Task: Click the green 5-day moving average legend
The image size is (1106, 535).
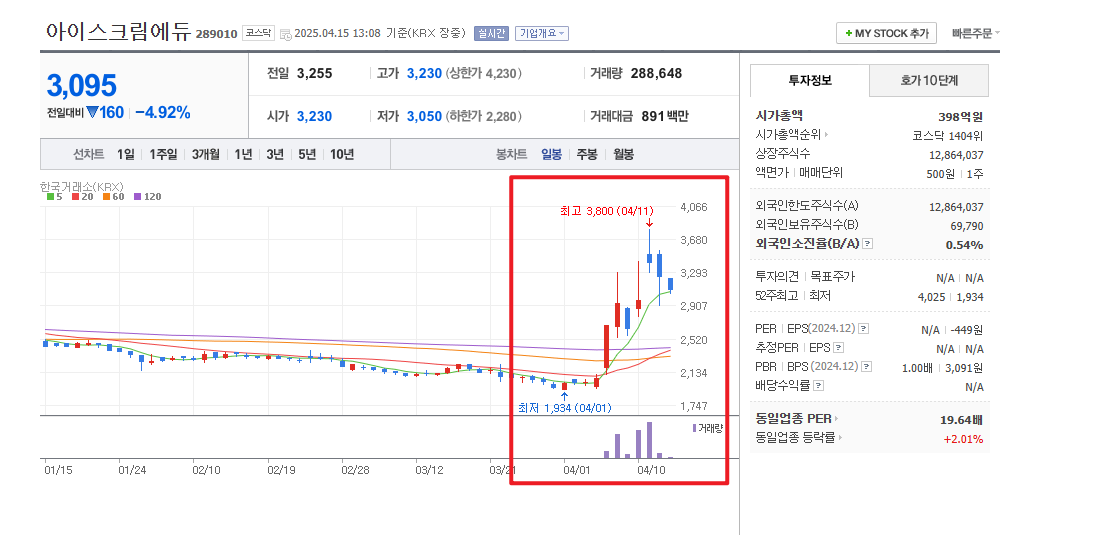Action: 55,197
